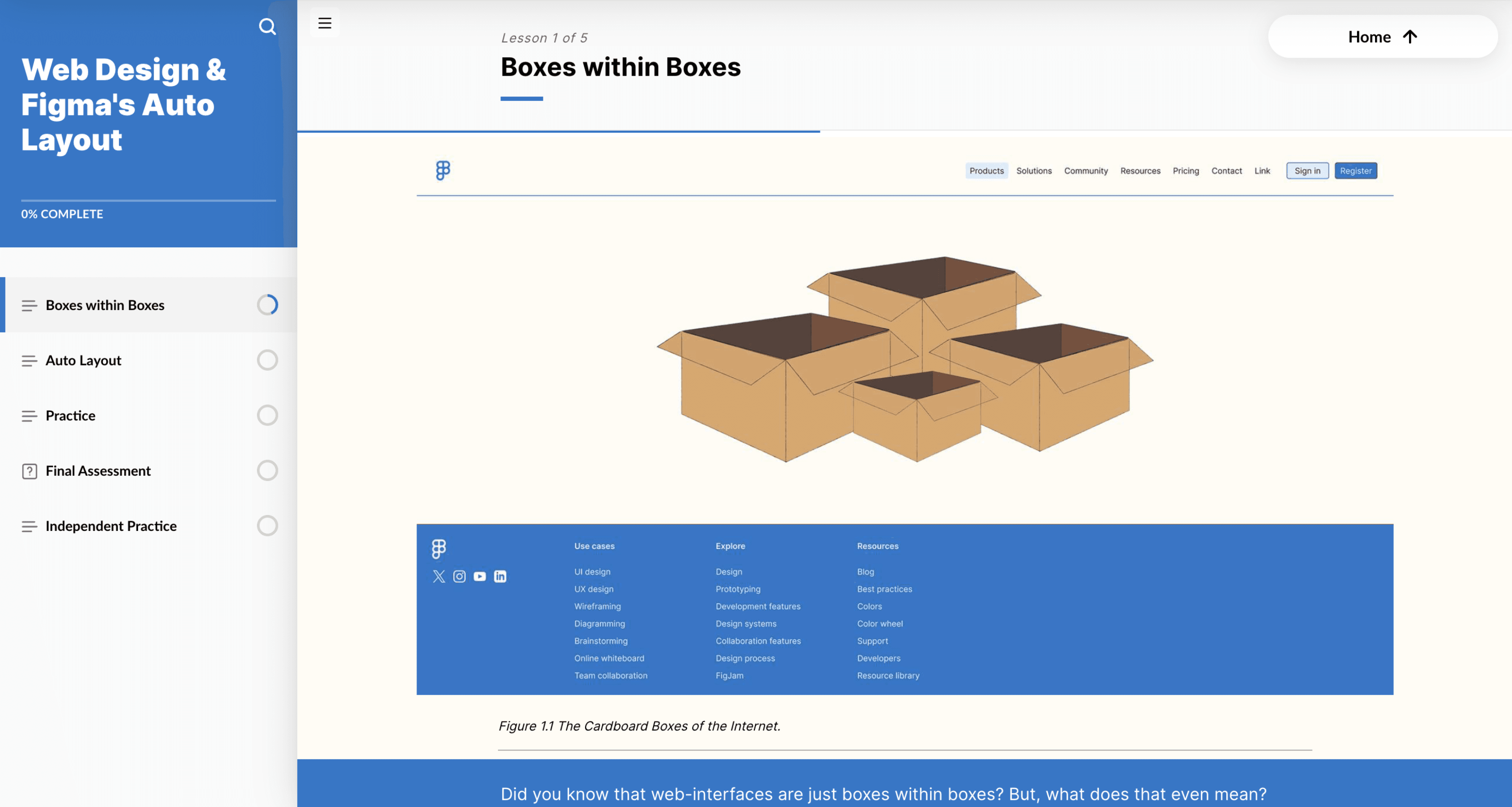
Task: Click the sidebar search magnifier icon
Action: [x=267, y=27]
